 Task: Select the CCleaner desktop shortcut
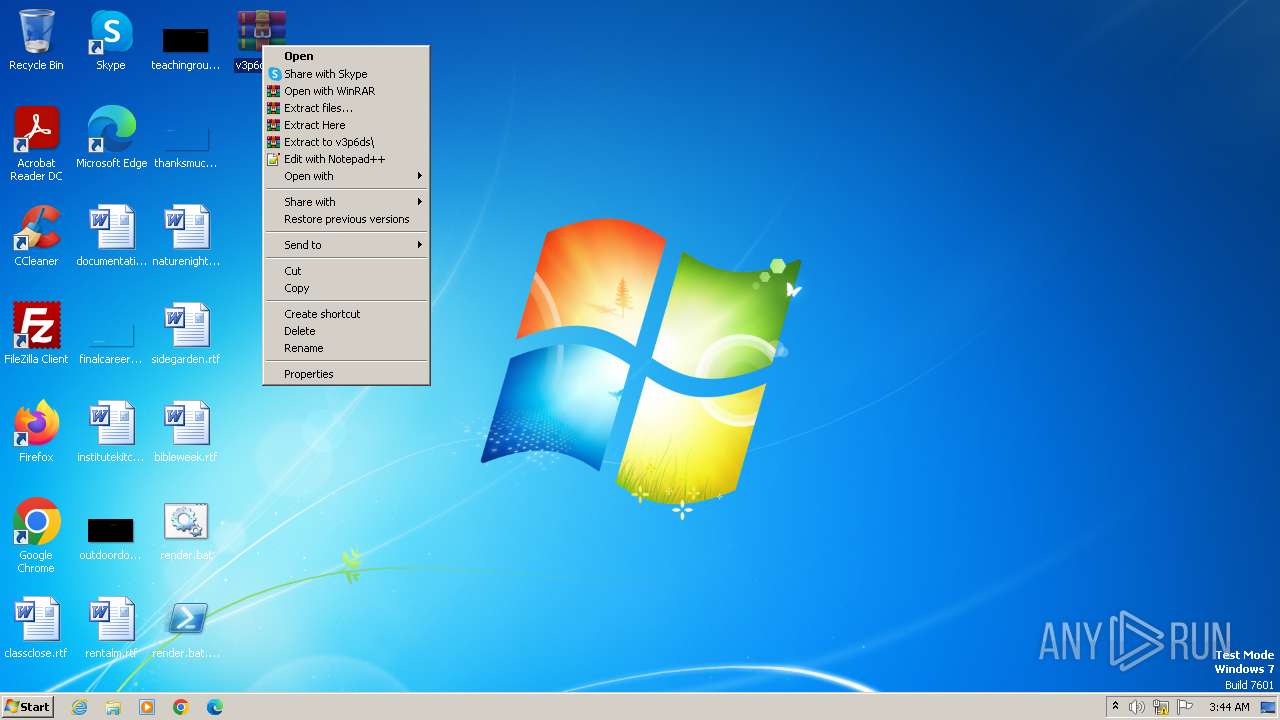coord(36,236)
